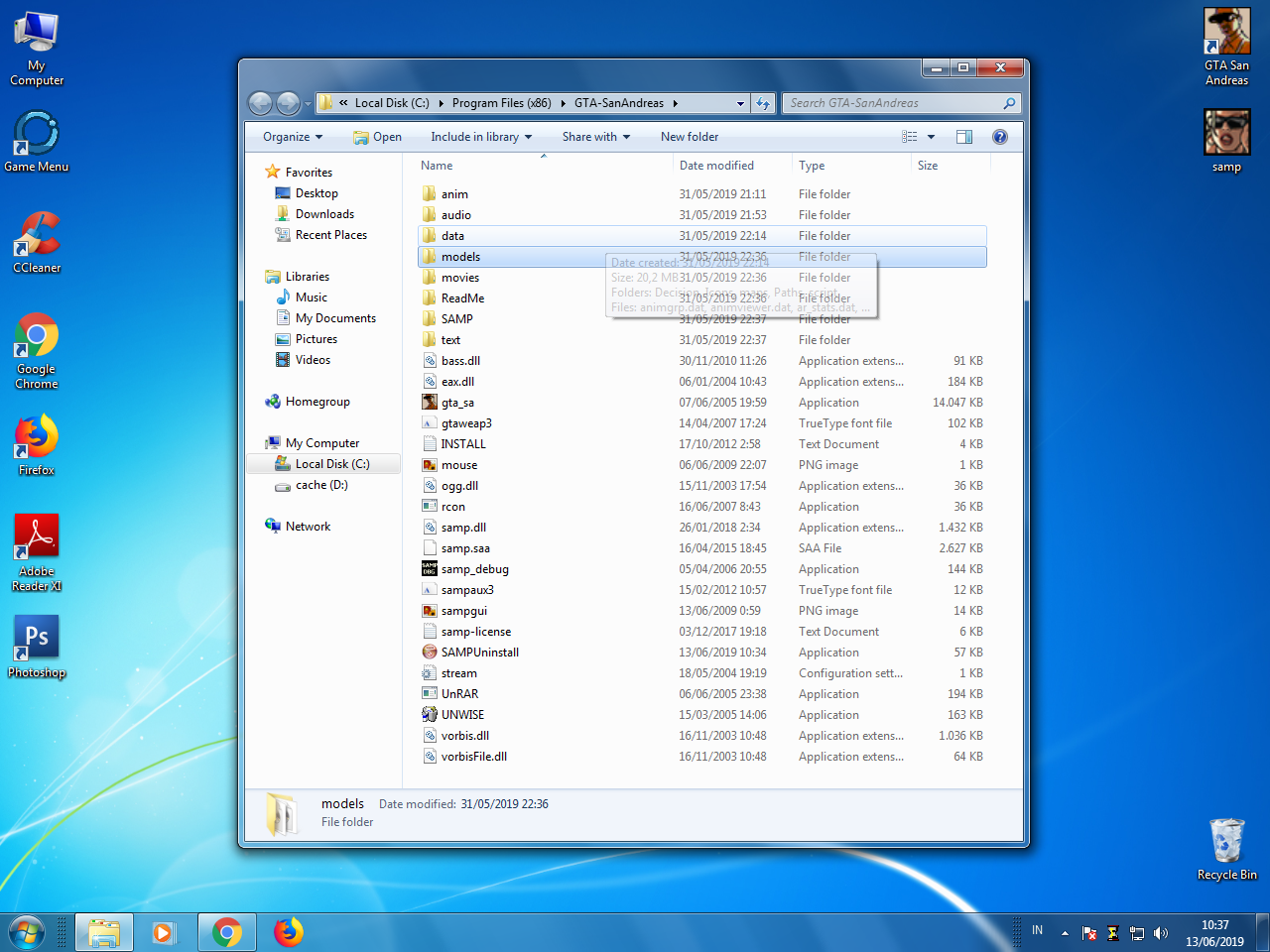Click the Refresh address button icon
The height and width of the screenshot is (952, 1270).
pyautogui.click(x=763, y=103)
